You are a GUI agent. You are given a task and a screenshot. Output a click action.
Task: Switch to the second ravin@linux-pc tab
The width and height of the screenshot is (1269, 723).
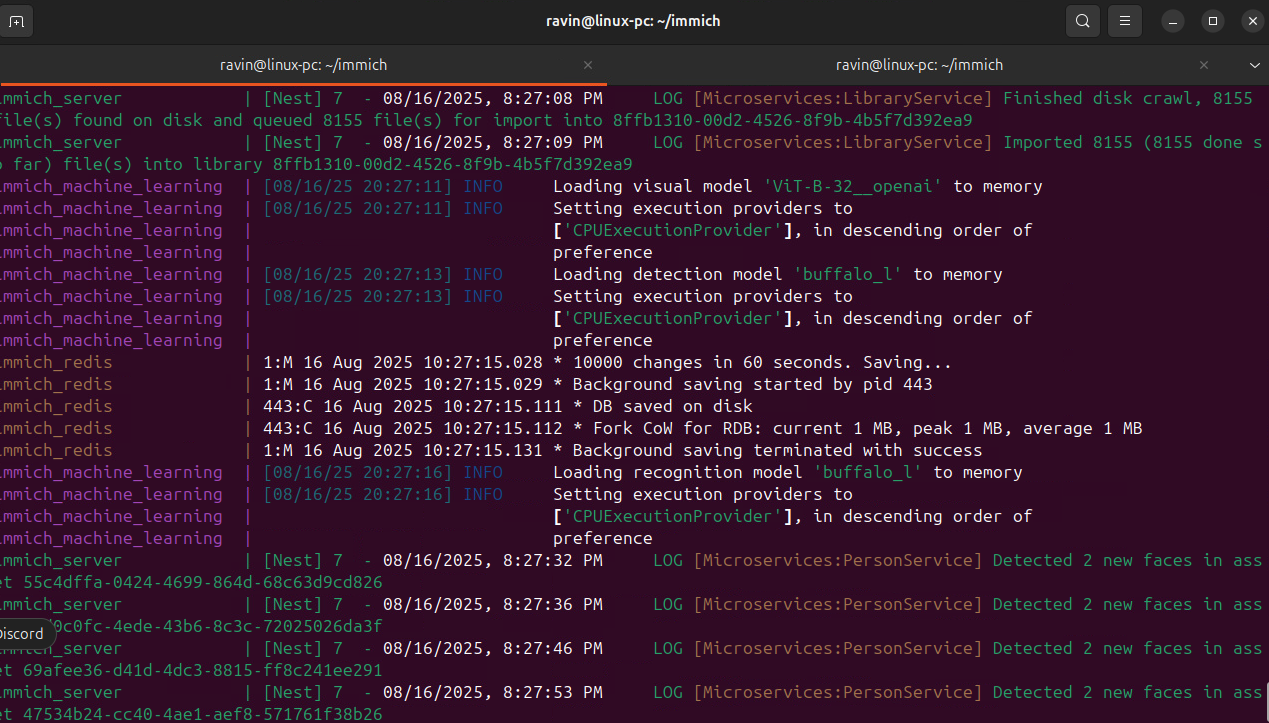[919, 65]
